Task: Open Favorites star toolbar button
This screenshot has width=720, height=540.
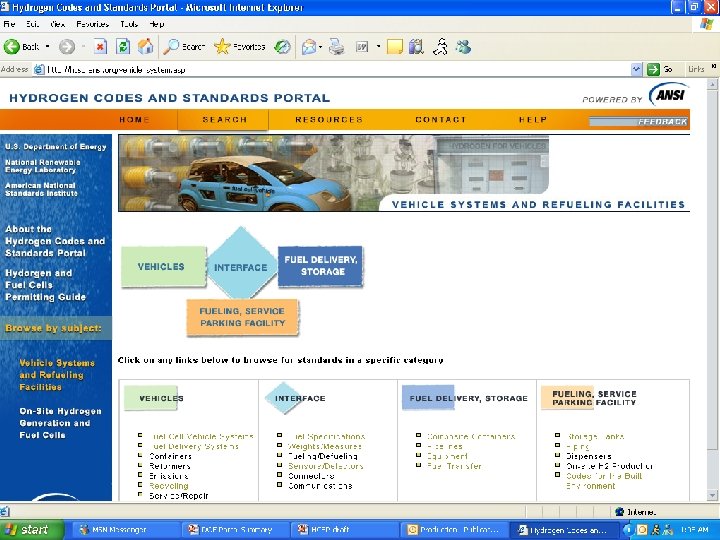Action: (240, 46)
